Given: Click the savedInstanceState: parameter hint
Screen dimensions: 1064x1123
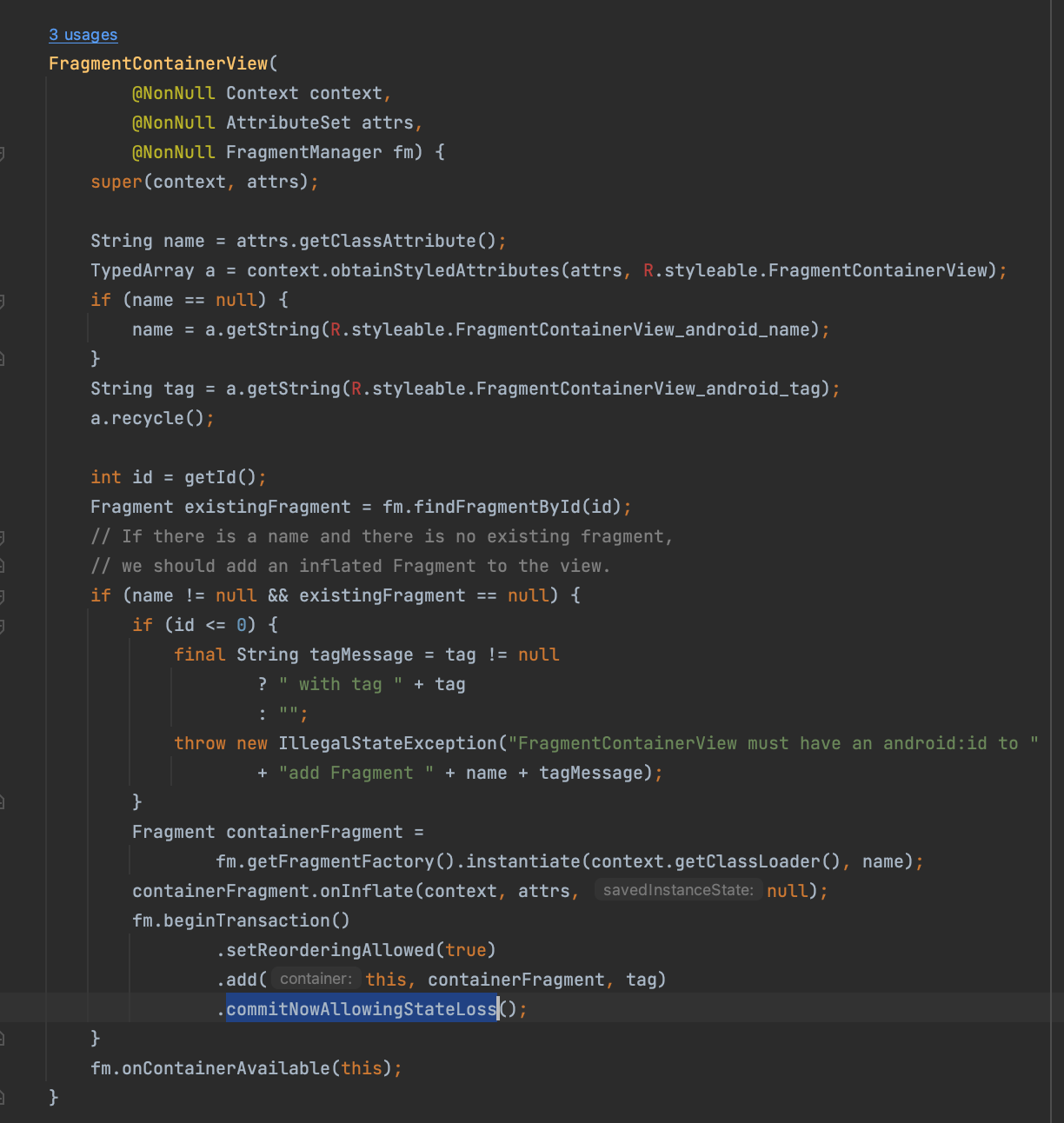Looking at the screenshot, I should tap(678, 890).
